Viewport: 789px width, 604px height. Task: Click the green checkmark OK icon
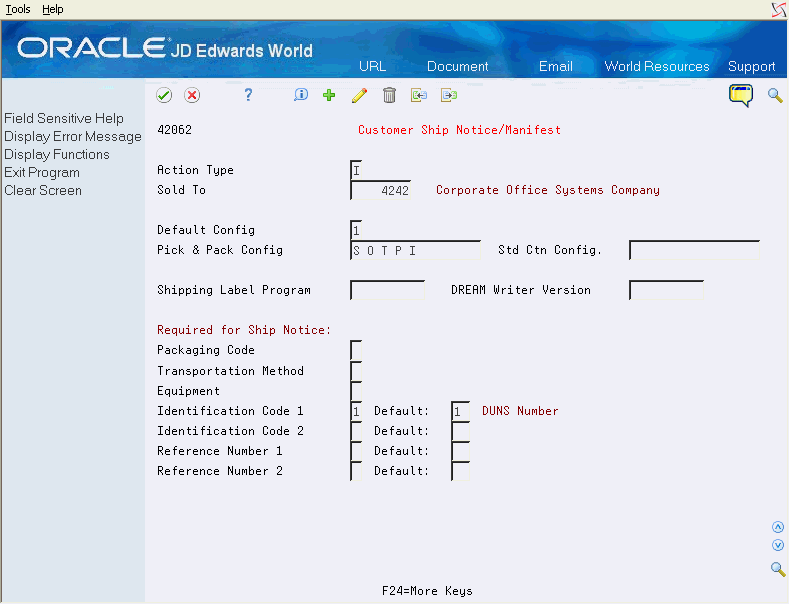[164, 95]
